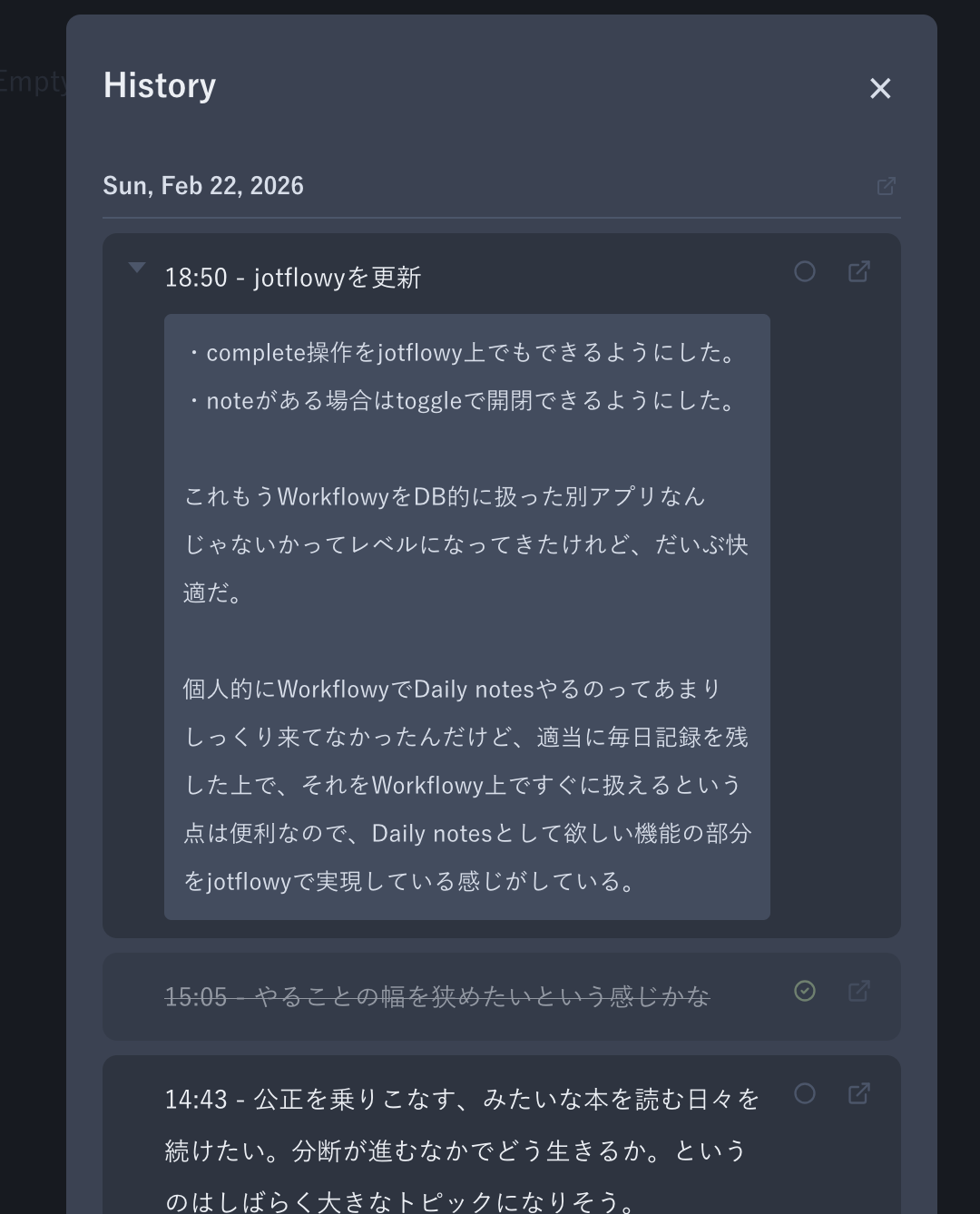Click the struck-through 15:05 entry title
This screenshot has width=980, height=1214.
[436, 997]
